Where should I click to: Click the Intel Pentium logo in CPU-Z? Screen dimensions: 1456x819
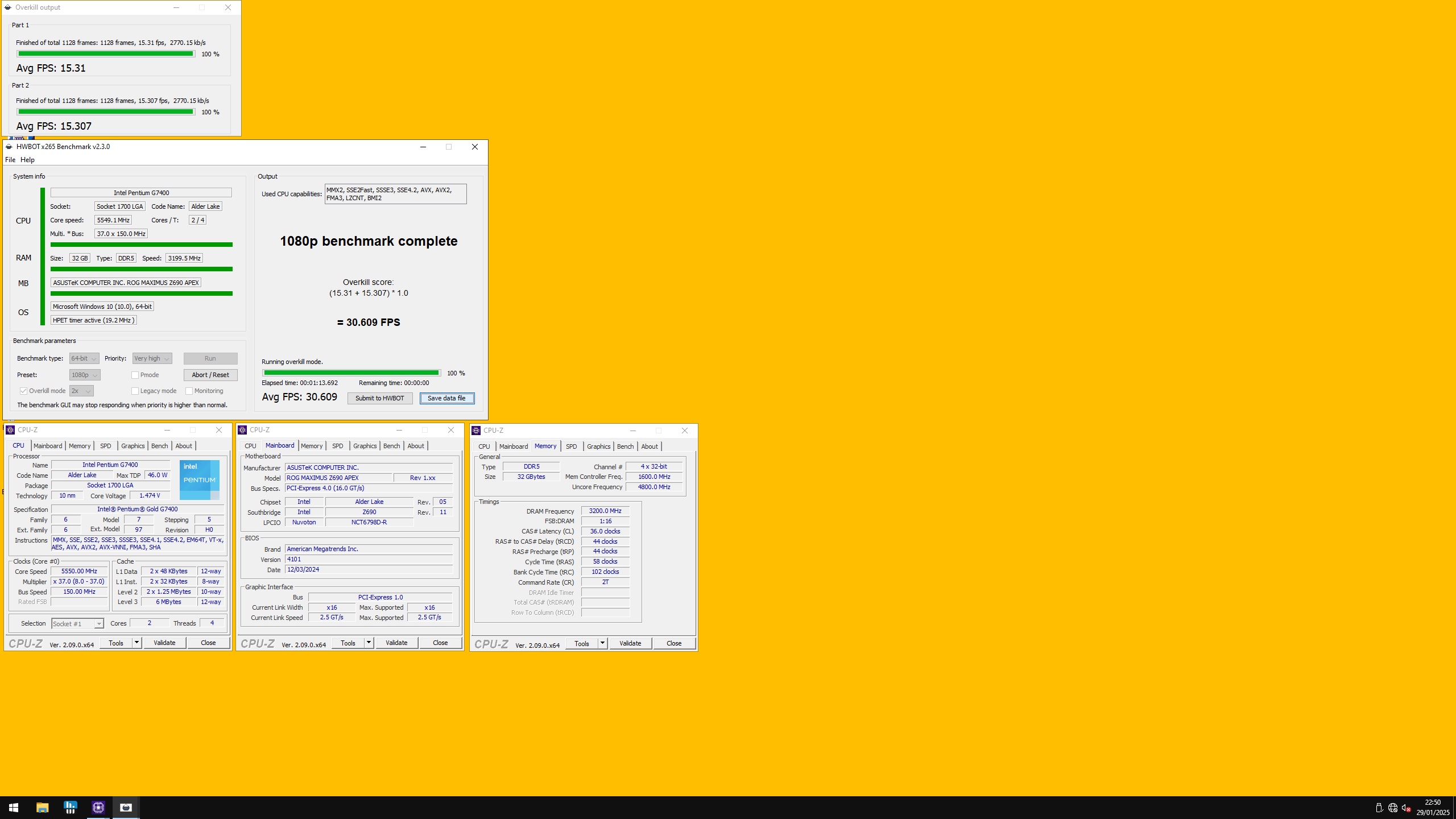pyautogui.click(x=200, y=479)
